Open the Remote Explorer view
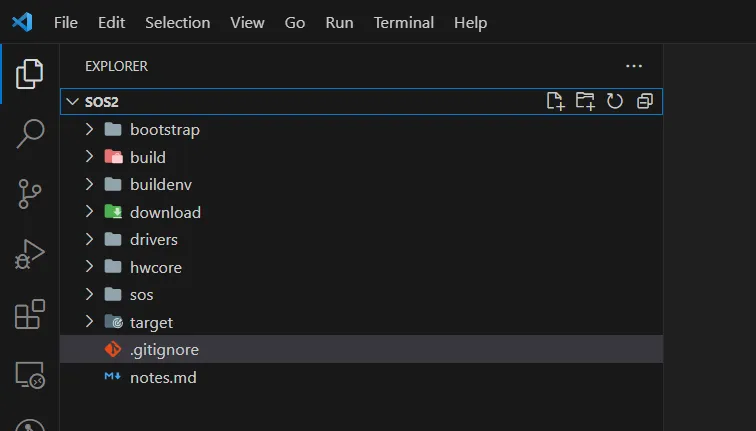The width and height of the screenshot is (756, 431). pos(30,375)
